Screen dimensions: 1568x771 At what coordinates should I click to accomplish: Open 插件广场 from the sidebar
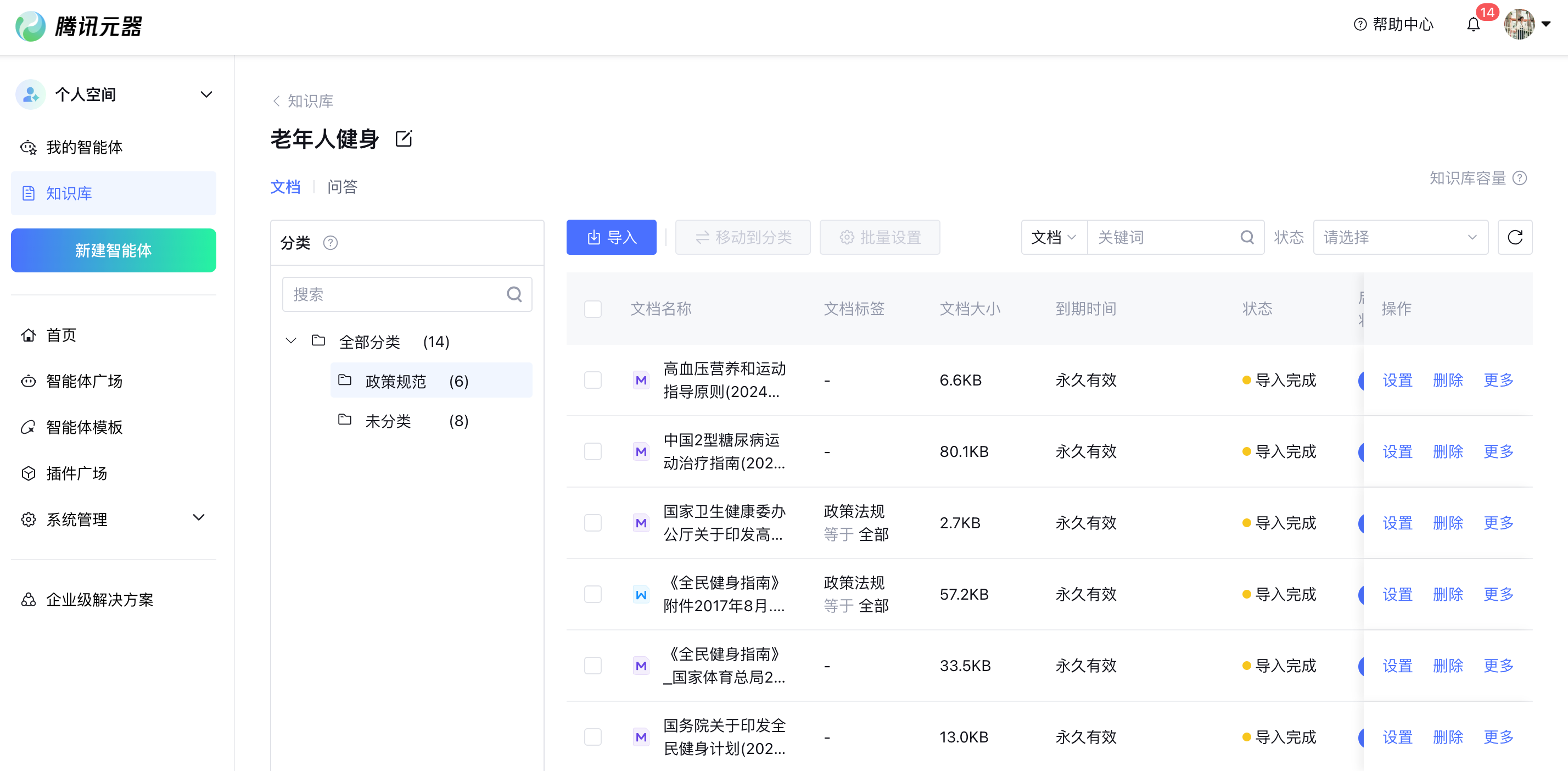click(76, 473)
